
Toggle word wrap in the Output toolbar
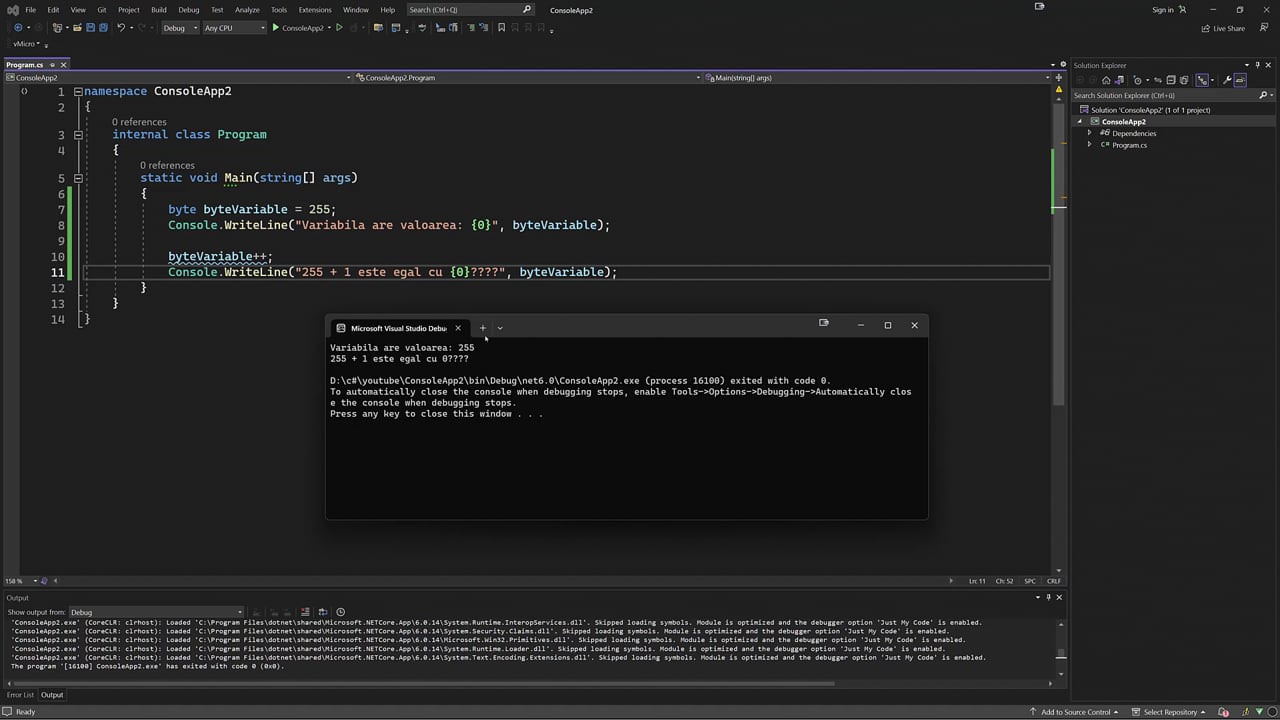323,612
